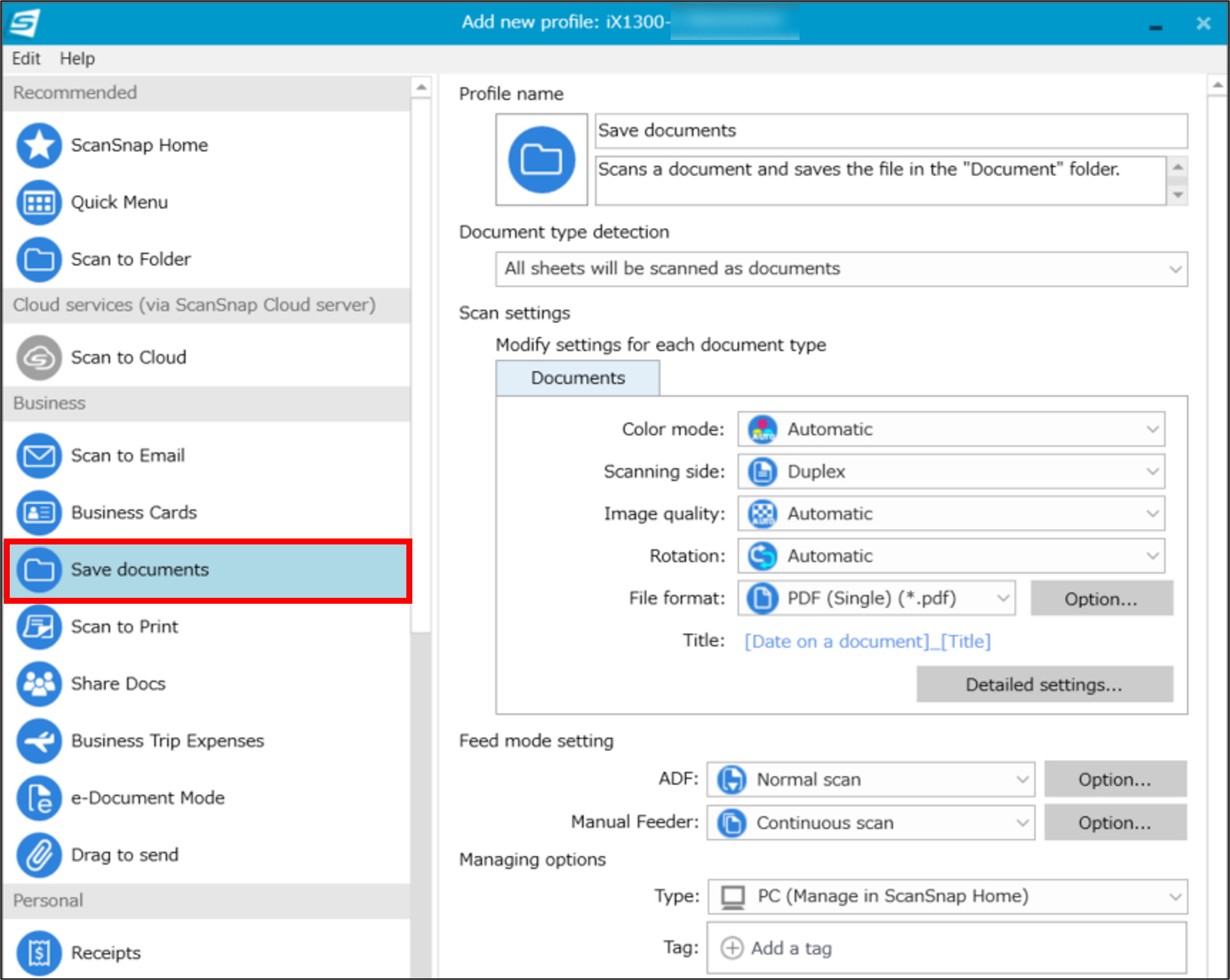1230x980 pixels.
Task: Expand the Color mode dropdown
Action: [950, 429]
